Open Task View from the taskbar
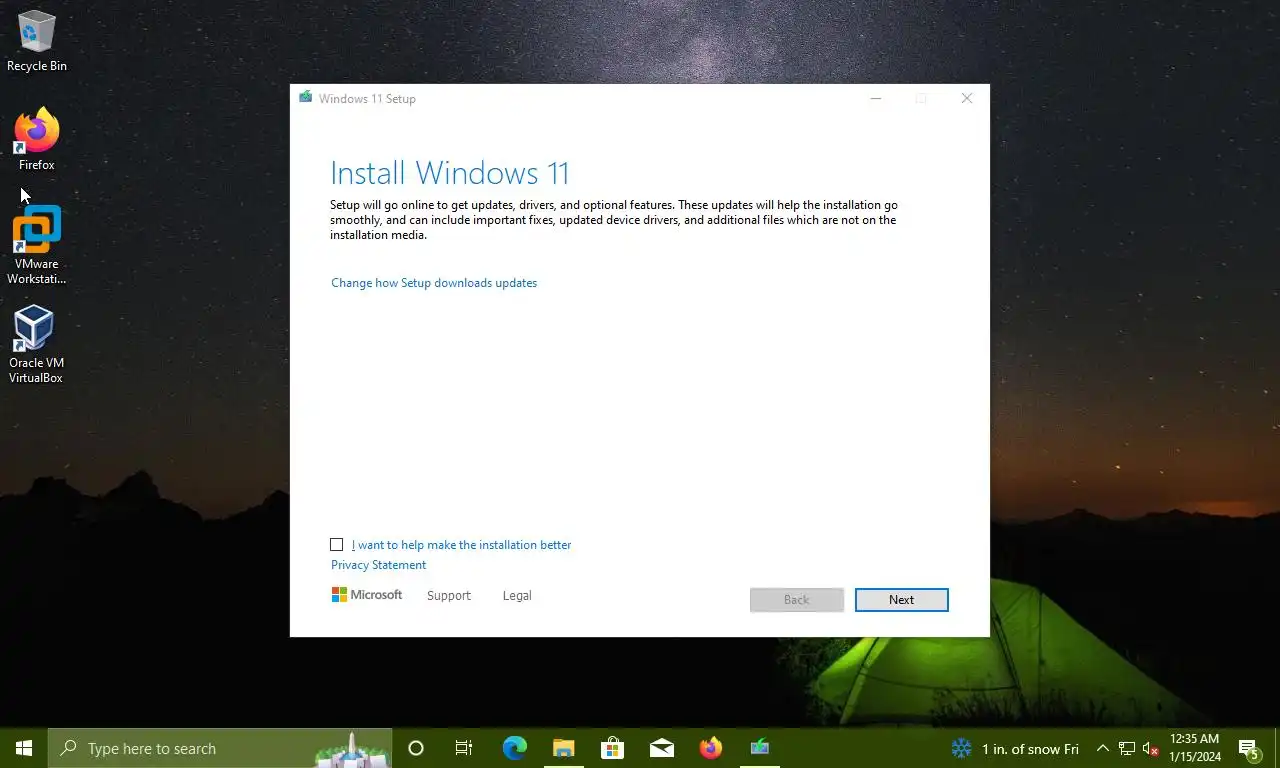This screenshot has width=1280, height=768. pyautogui.click(x=464, y=748)
